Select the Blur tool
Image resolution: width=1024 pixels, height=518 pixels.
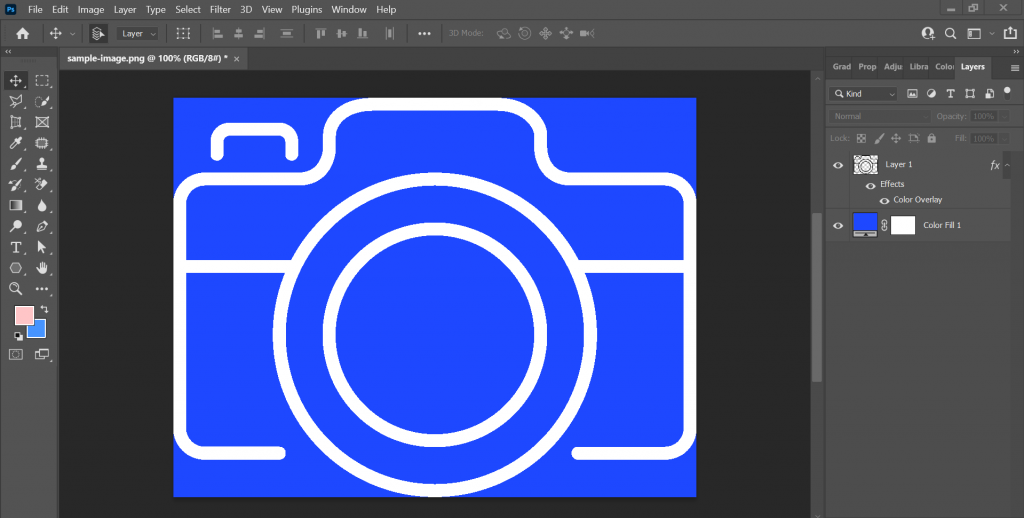tap(42, 206)
